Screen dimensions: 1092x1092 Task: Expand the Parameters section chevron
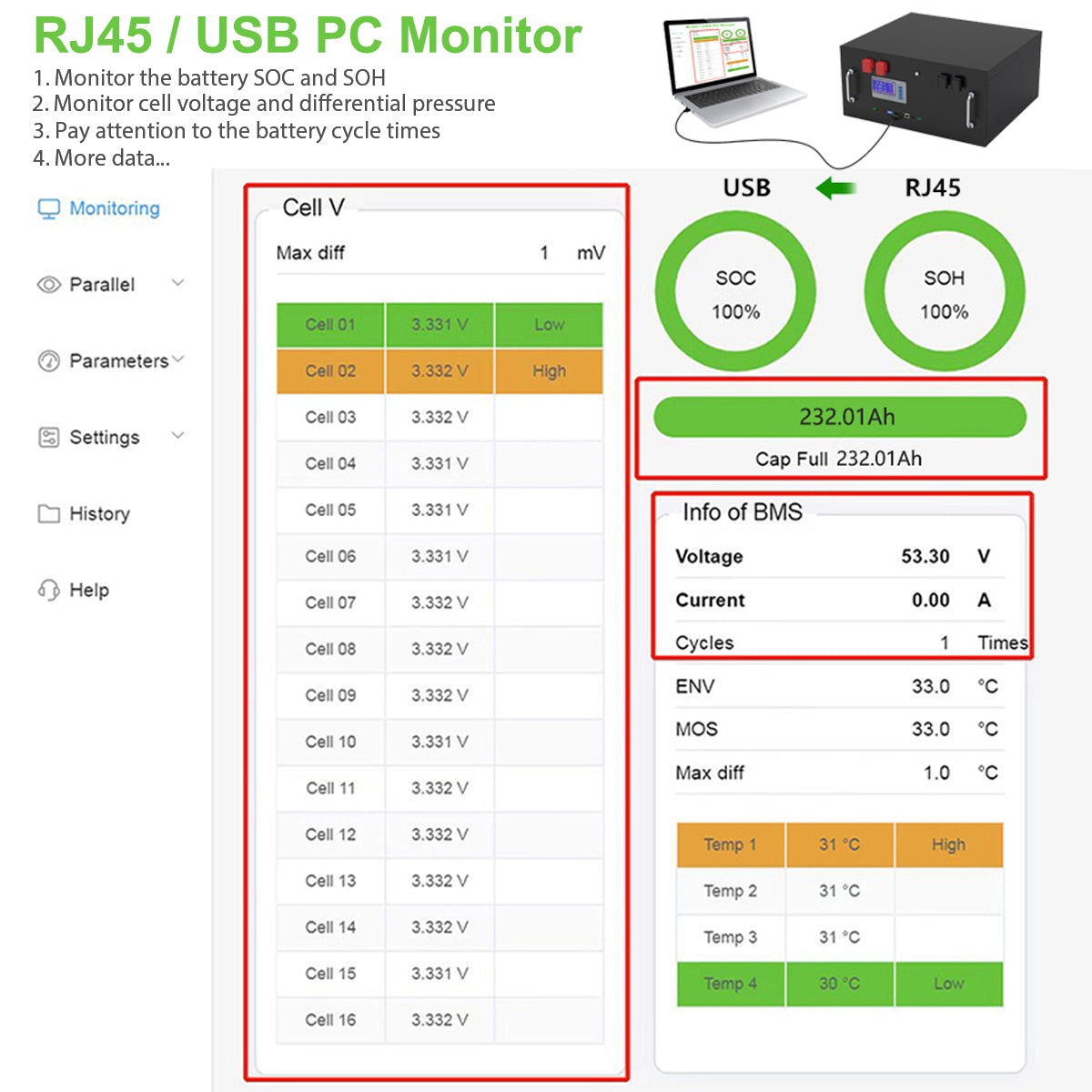(x=178, y=359)
